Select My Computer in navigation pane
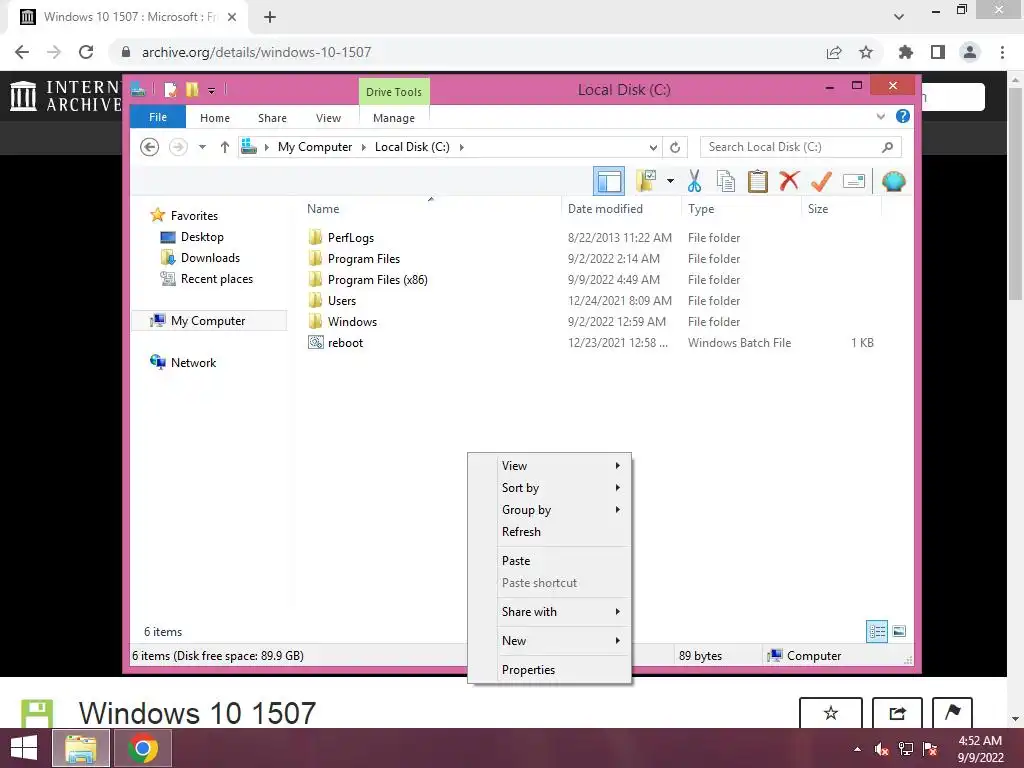The width and height of the screenshot is (1024, 768). pyautogui.click(x=208, y=321)
